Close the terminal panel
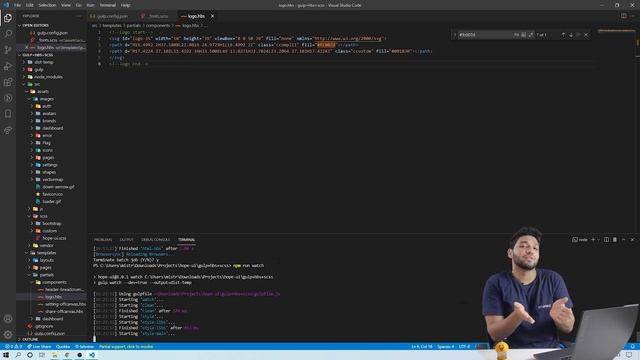Image resolution: width=640 pixels, height=360 pixels. tap(632, 240)
